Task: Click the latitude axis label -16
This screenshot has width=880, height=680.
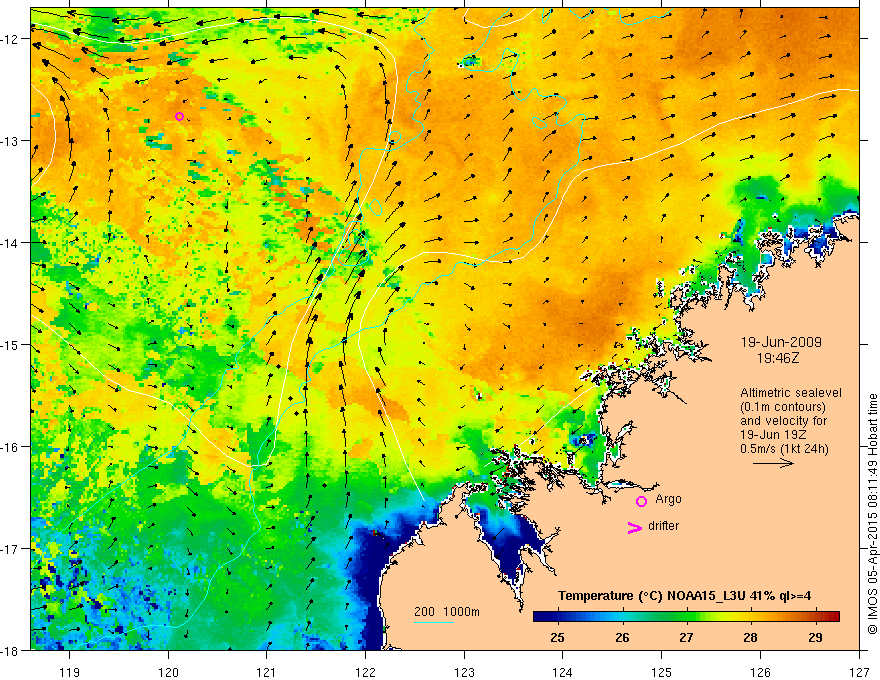Action: (10, 447)
